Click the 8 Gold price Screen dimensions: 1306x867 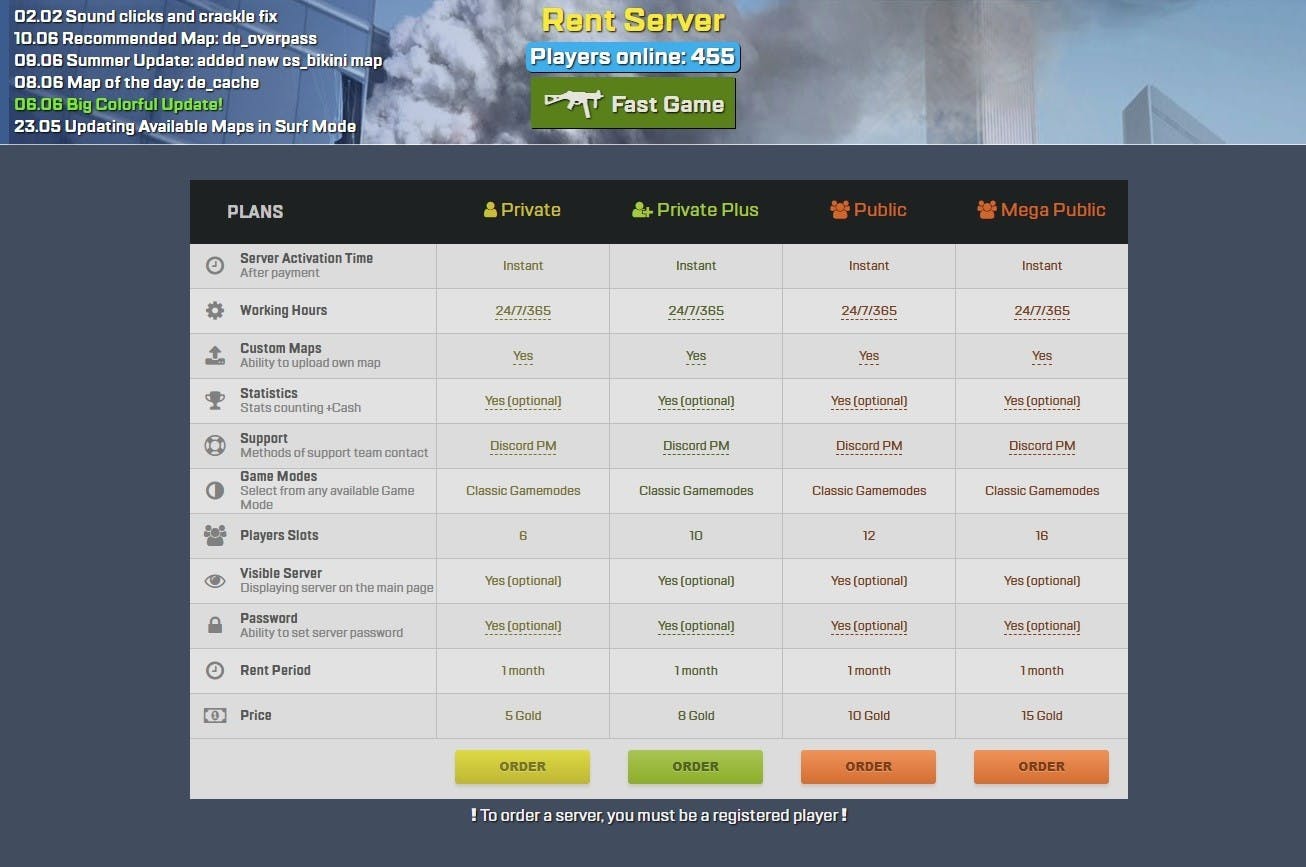click(696, 716)
